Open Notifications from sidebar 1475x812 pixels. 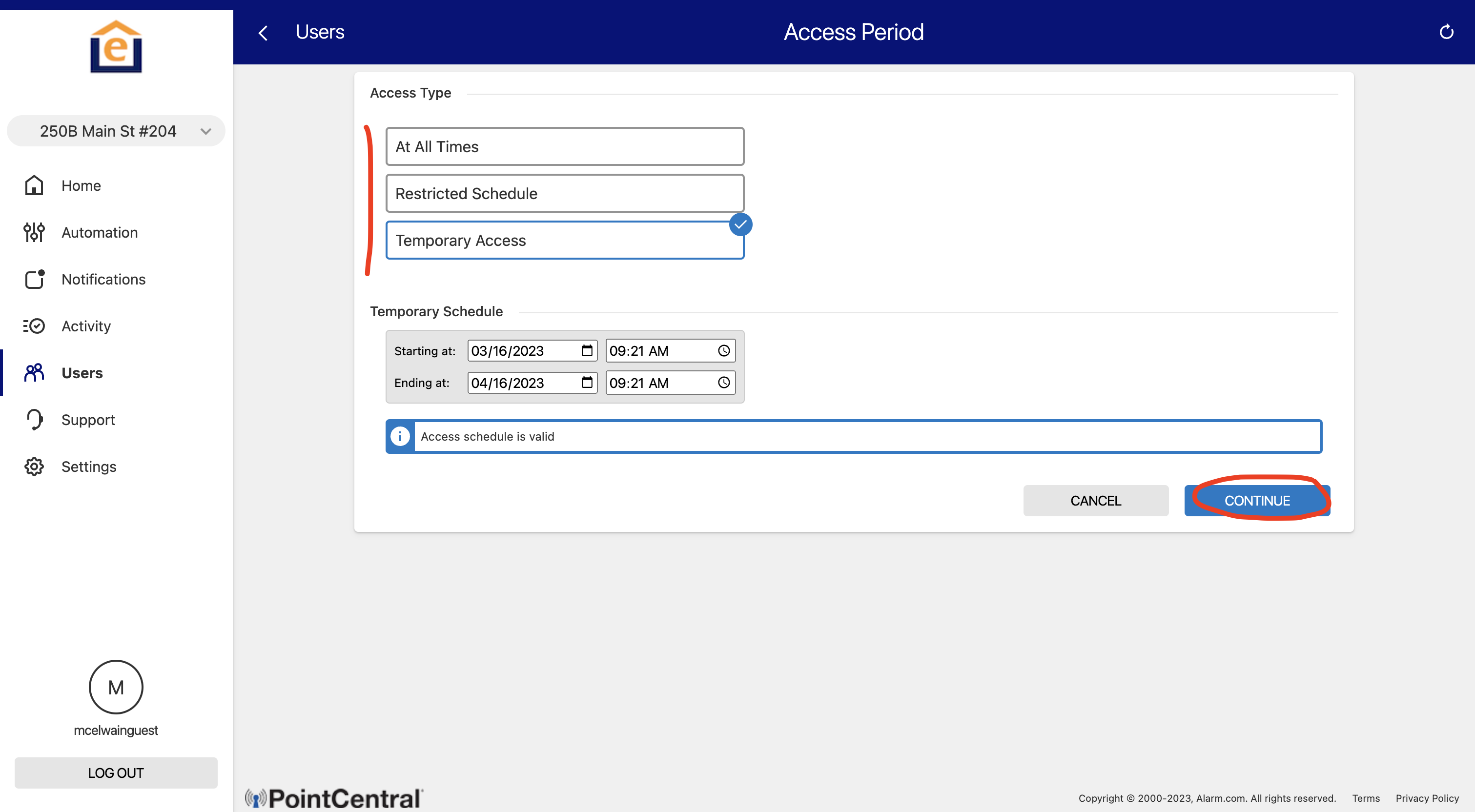pos(103,280)
